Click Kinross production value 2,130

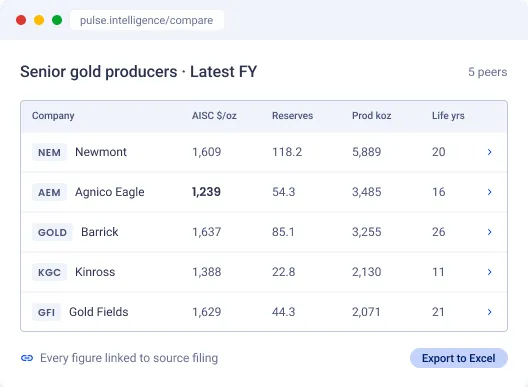pyautogui.click(x=367, y=272)
